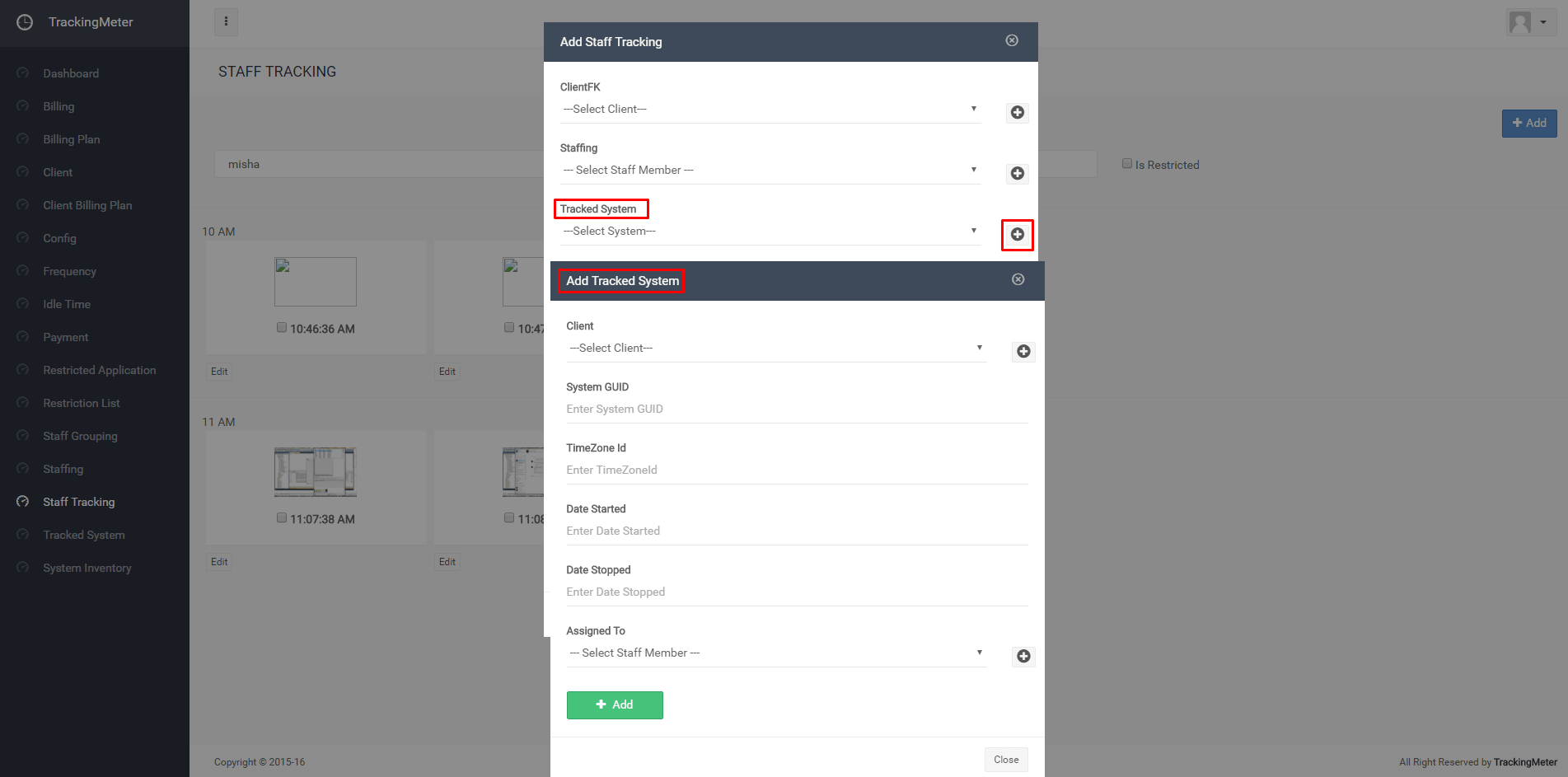Click the plus icon next to Tracked System
Image resolution: width=1568 pixels, height=777 pixels.
1017,235
